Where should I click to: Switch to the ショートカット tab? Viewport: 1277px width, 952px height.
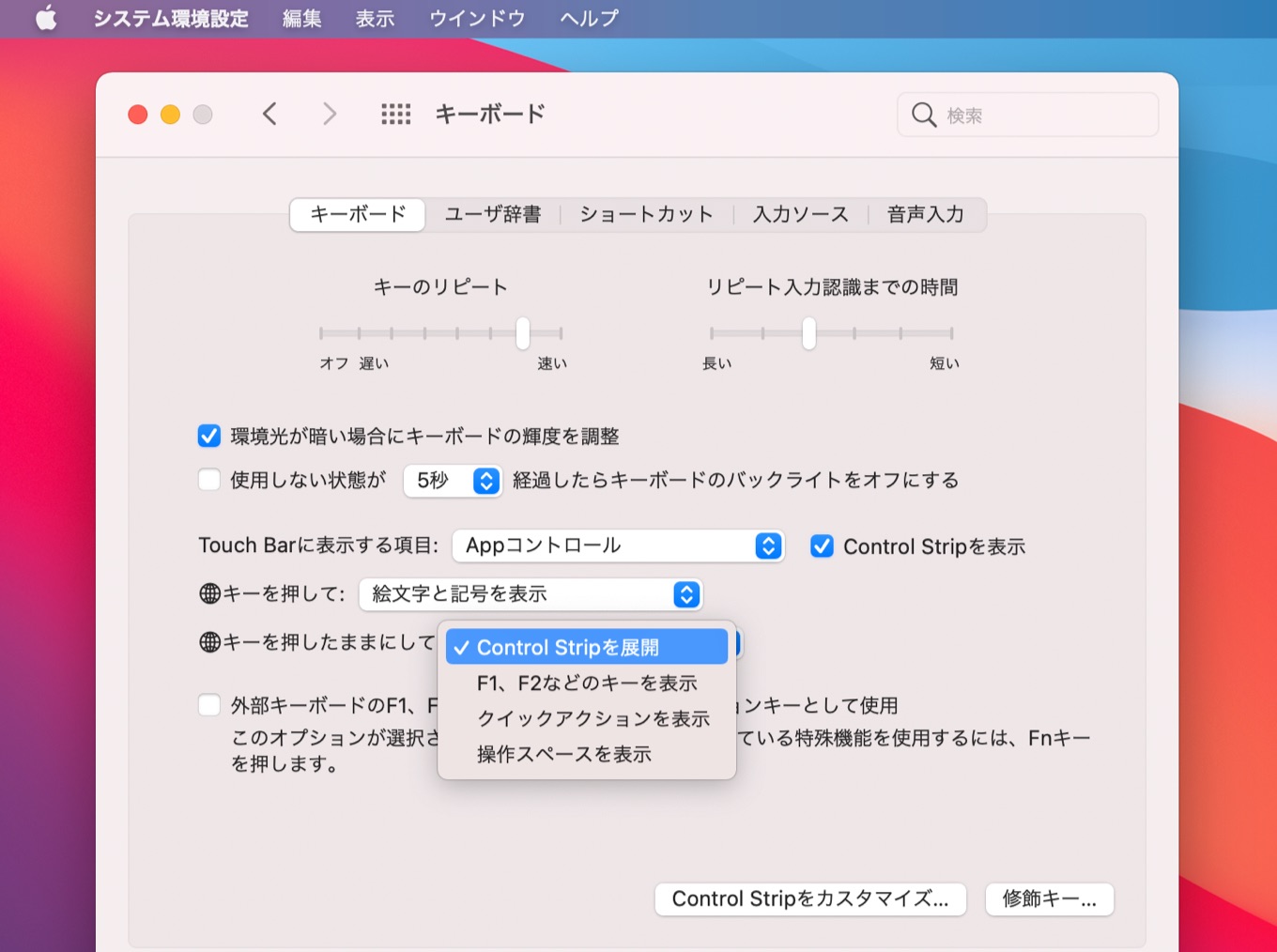coord(646,214)
